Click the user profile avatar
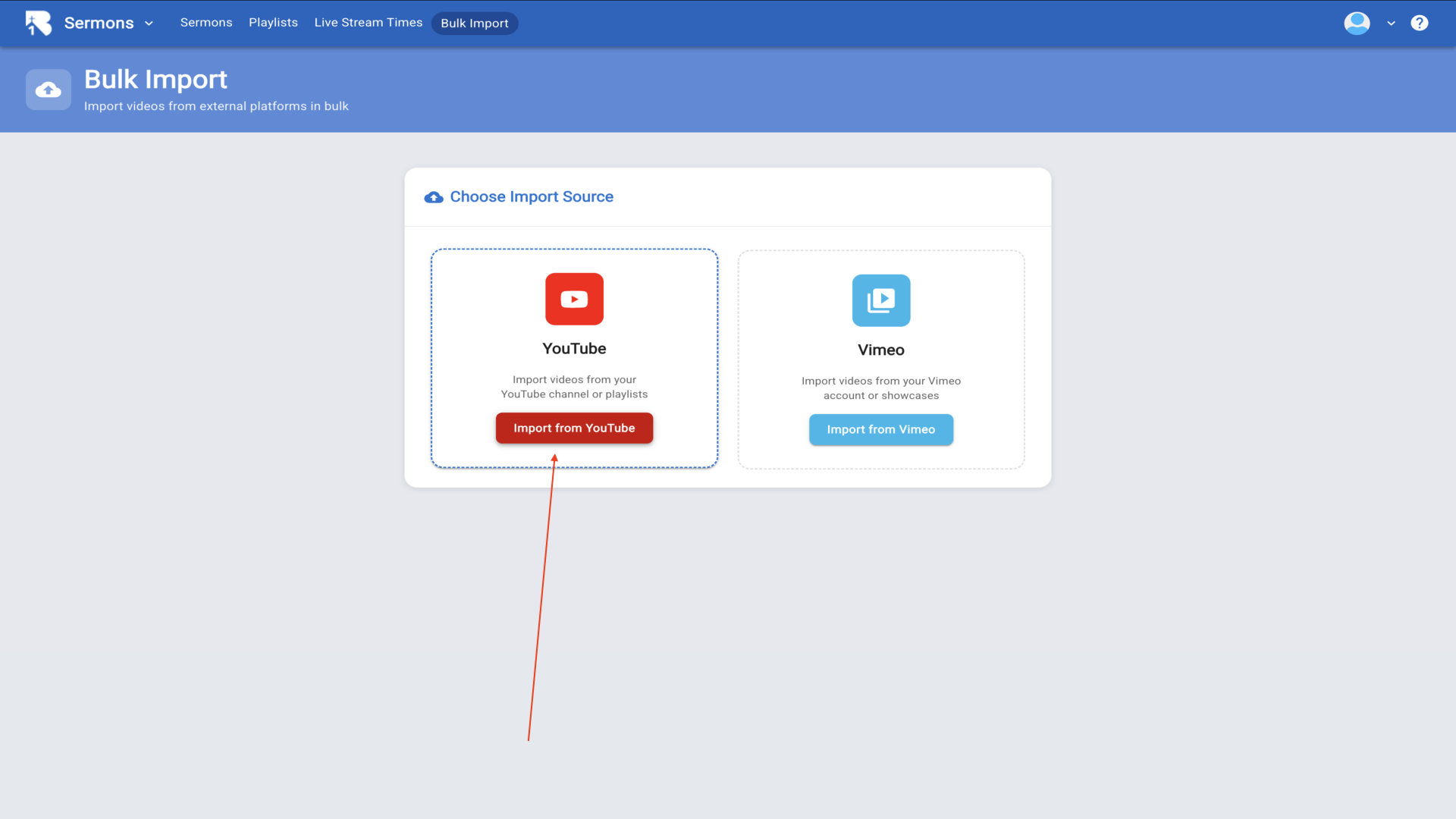Viewport: 1456px width, 819px height. pos(1357,23)
